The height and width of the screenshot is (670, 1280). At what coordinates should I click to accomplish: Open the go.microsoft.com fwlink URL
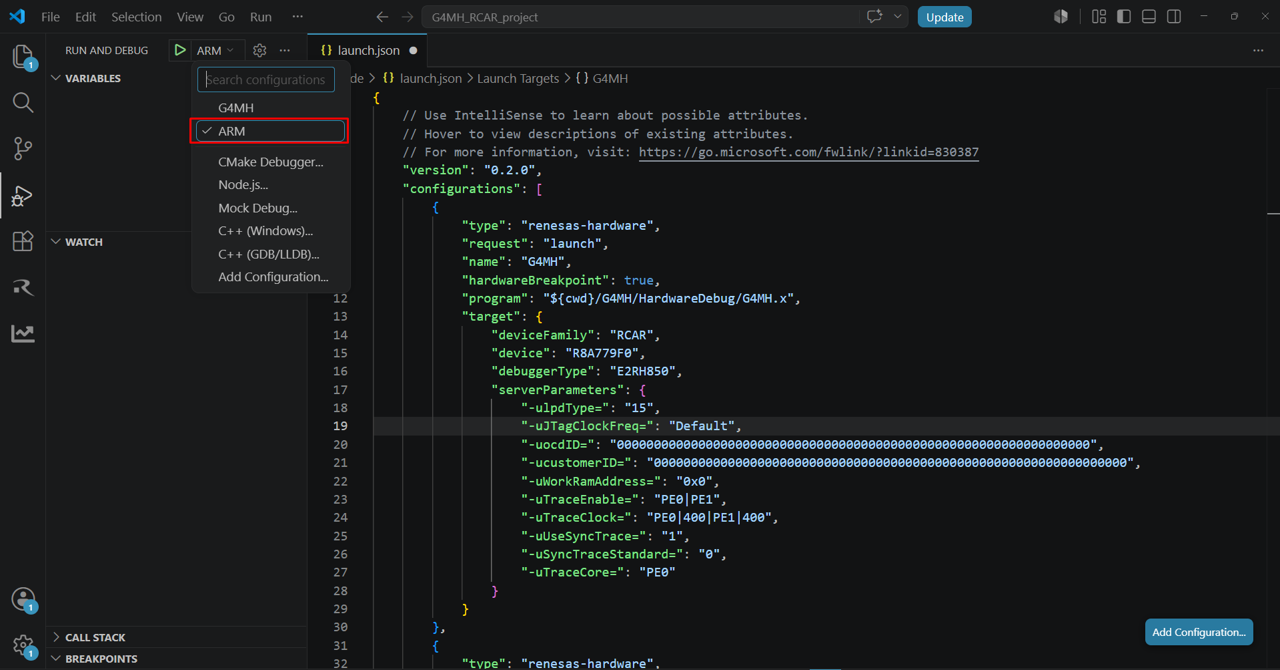coord(808,152)
